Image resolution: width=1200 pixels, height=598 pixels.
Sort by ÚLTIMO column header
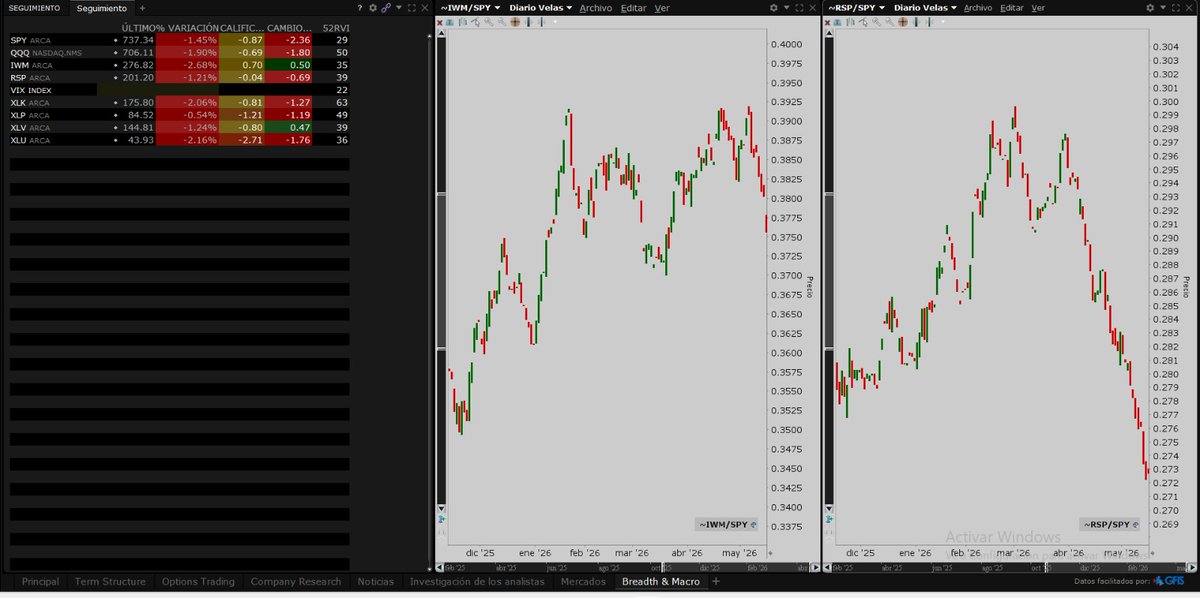138,27
